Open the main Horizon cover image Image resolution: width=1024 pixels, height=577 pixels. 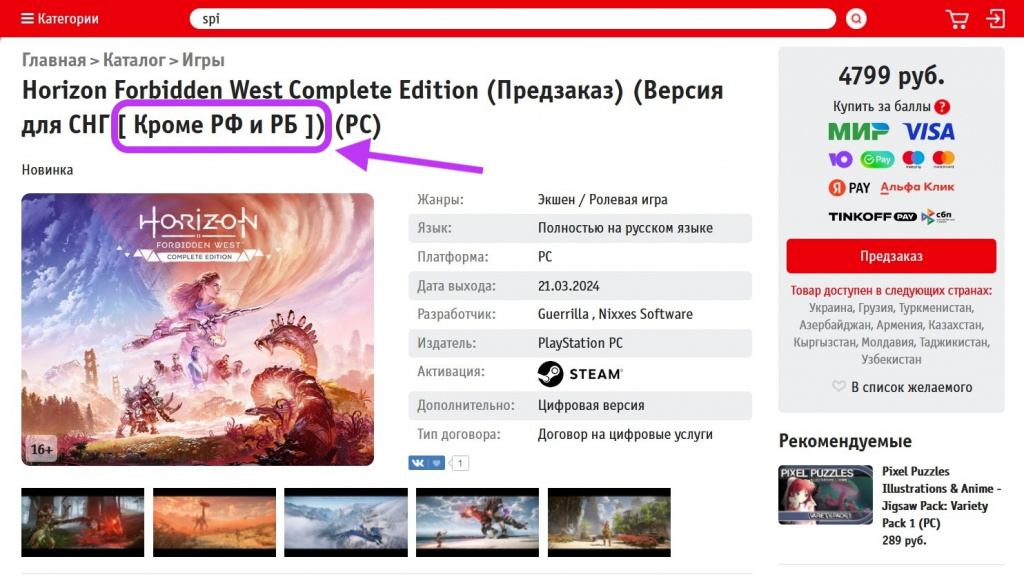click(x=197, y=329)
